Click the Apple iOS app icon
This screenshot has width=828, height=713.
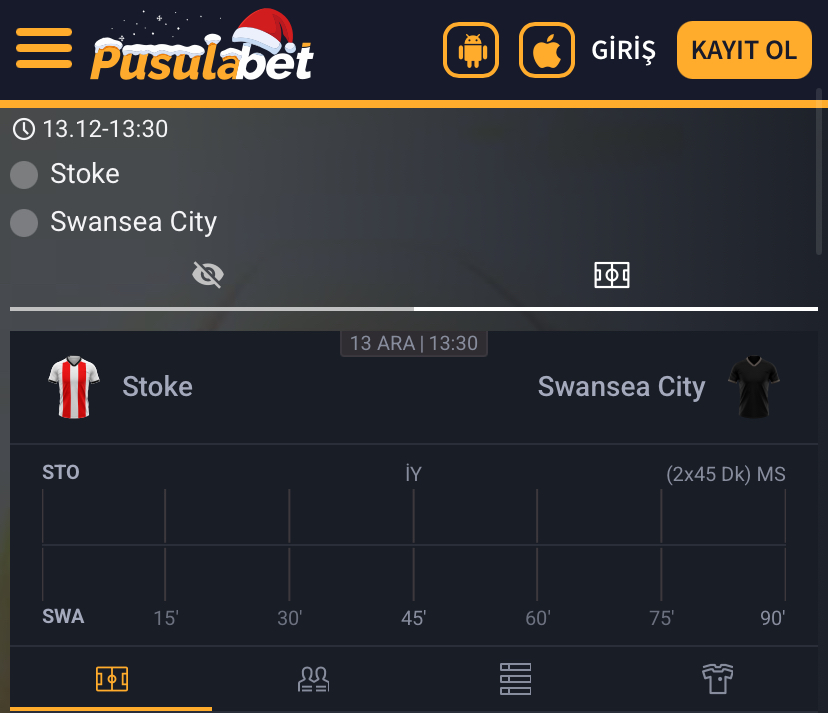click(x=545, y=50)
